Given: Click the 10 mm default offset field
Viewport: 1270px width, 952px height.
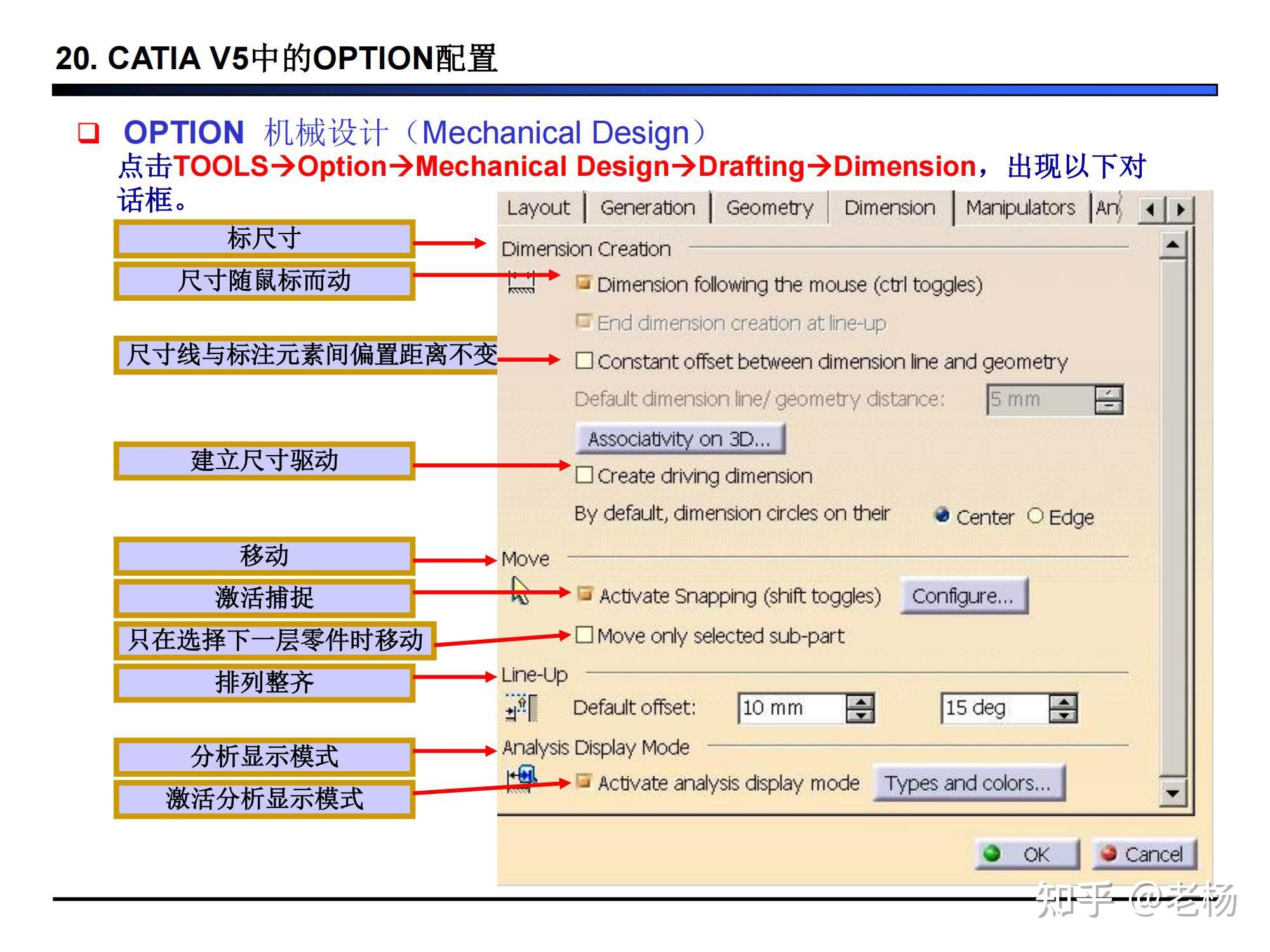Looking at the screenshot, I should pyautogui.click(x=792, y=708).
